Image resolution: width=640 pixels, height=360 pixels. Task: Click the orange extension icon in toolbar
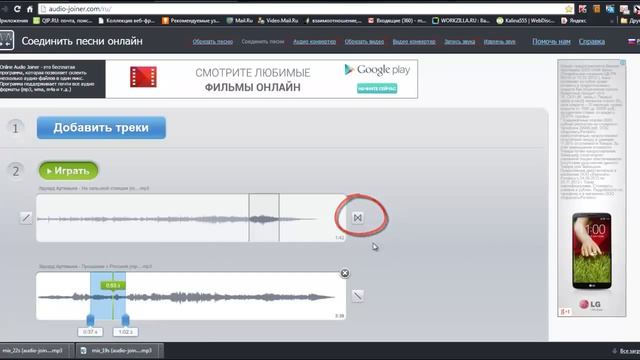coord(596,9)
